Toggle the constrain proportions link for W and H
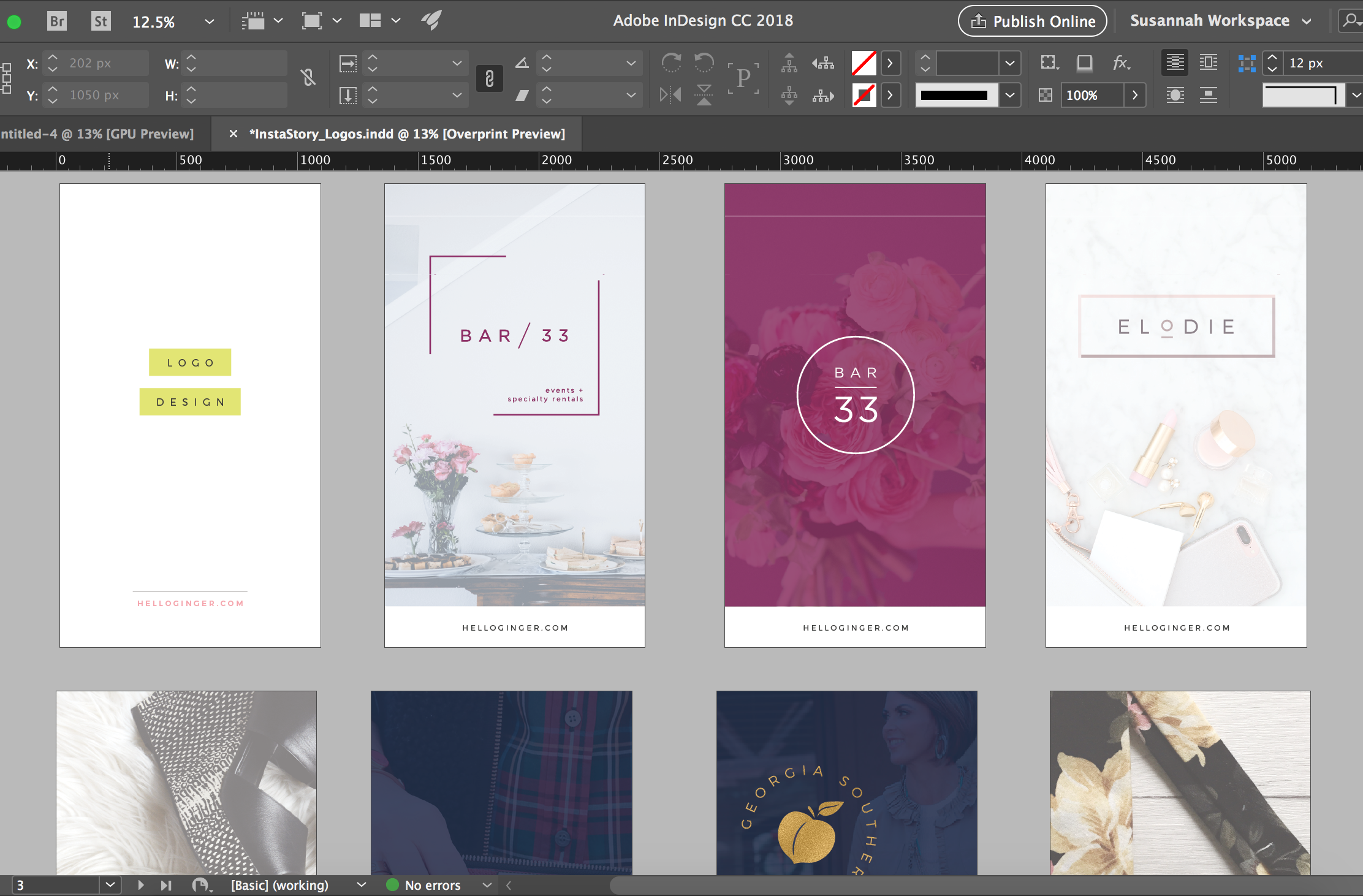This screenshot has height=896, width=1363. click(308, 78)
